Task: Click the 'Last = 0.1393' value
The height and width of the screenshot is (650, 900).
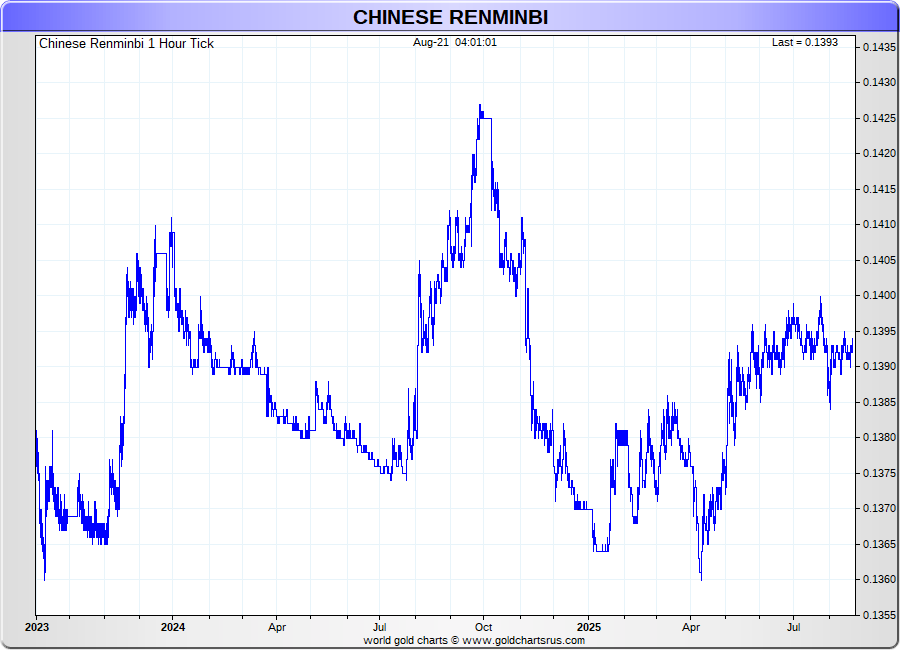Action: click(804, 42)
